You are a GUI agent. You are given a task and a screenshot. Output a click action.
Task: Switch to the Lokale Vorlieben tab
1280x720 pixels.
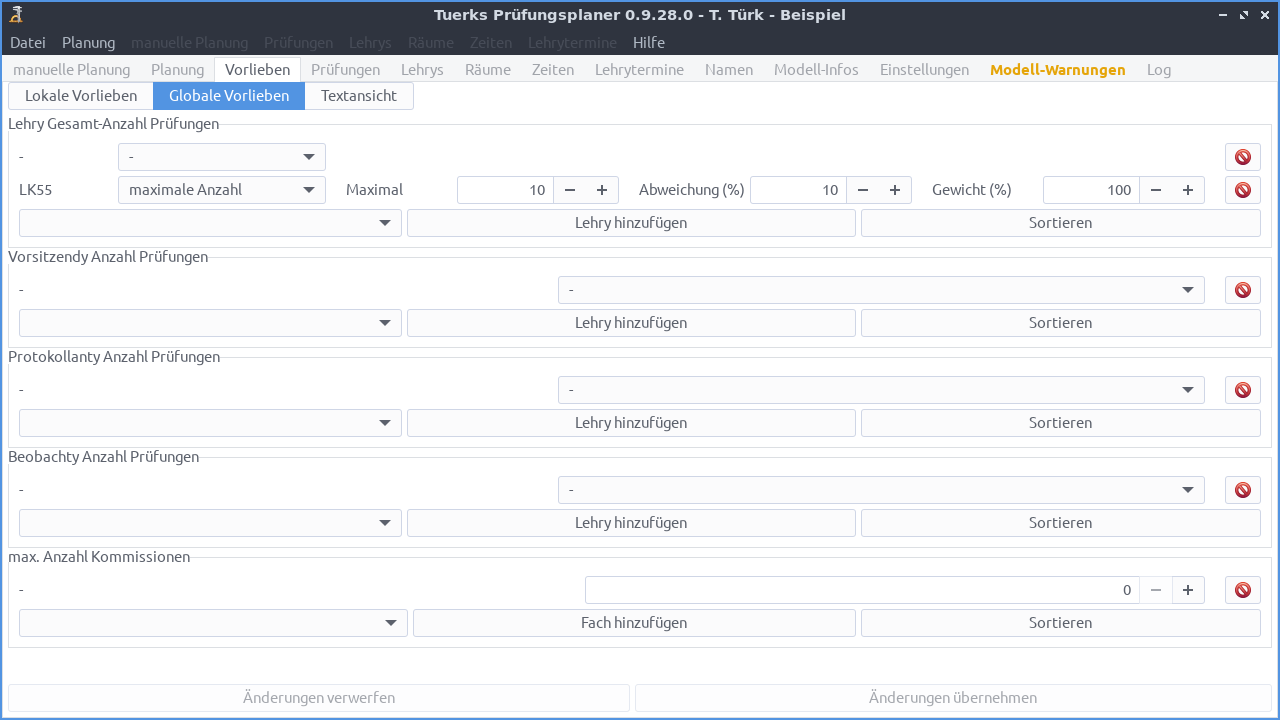click(x=81, y=96)
